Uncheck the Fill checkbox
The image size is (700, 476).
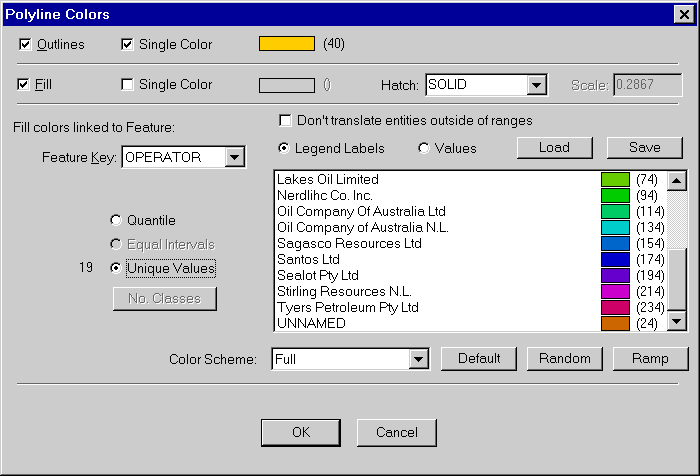click(23, 84)
